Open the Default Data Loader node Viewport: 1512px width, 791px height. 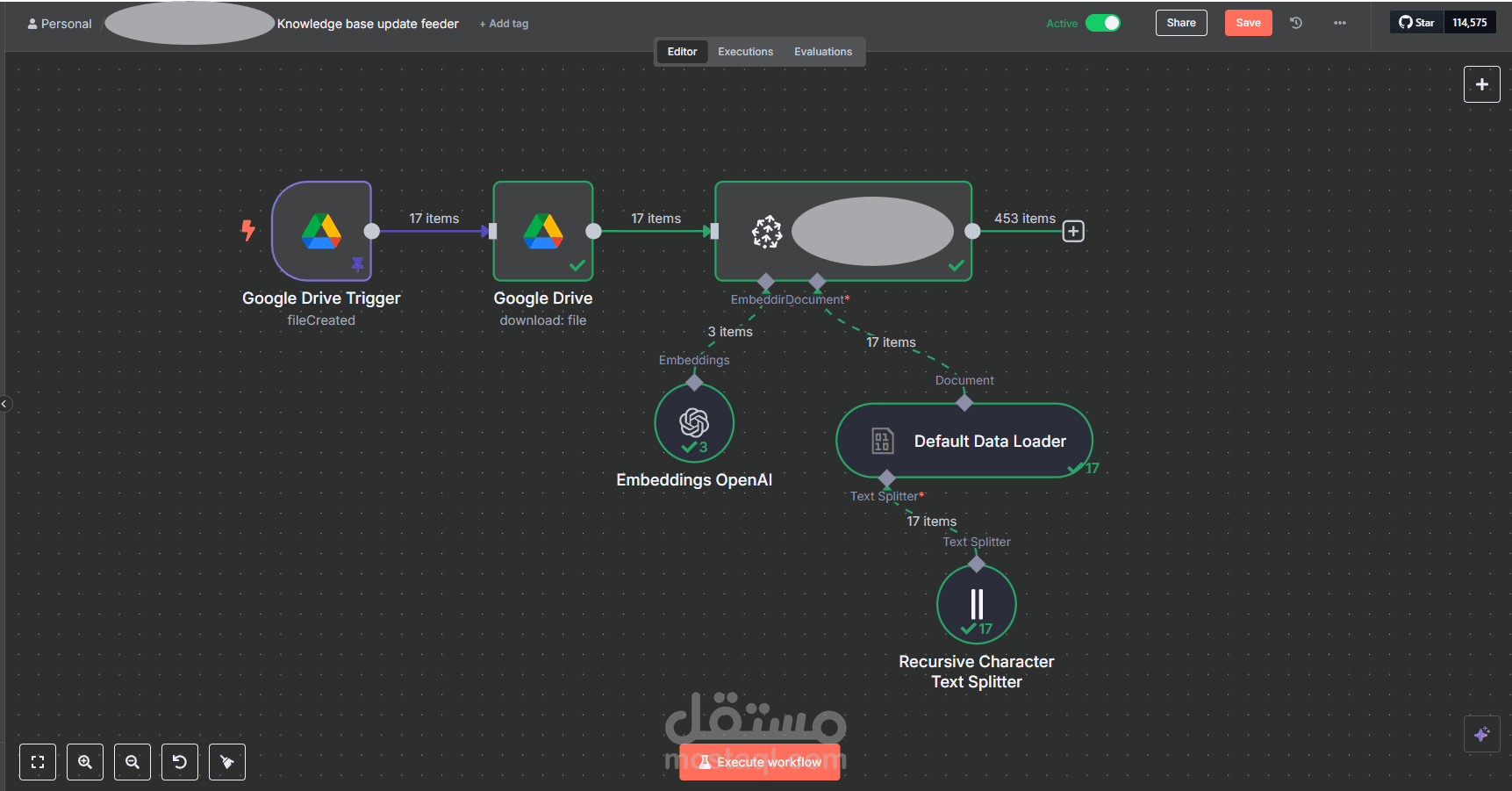coord(964,441)
